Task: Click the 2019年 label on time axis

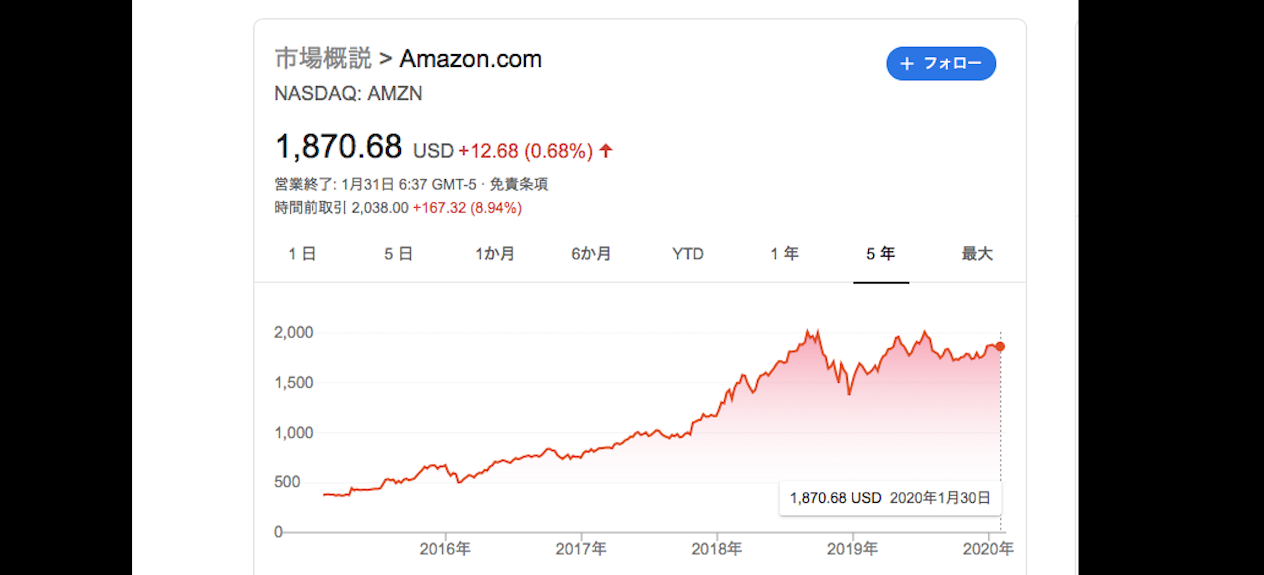Action: [853, 549]
